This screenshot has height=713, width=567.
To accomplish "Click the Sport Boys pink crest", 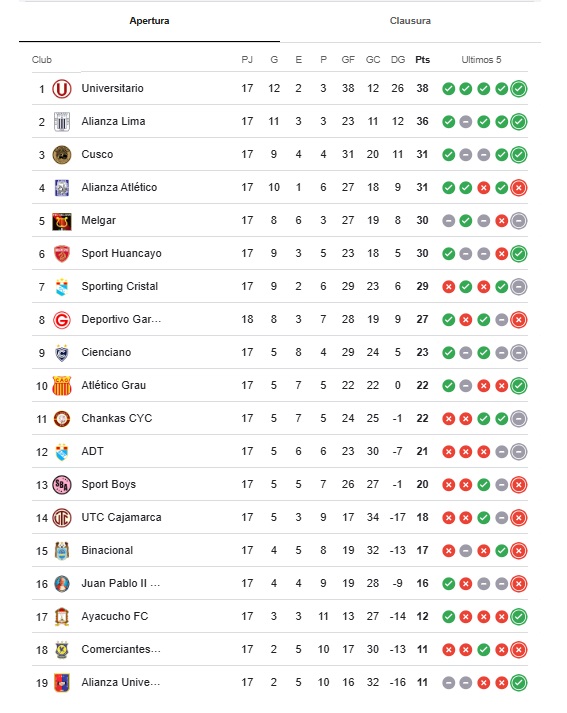I will click(62, 485).
